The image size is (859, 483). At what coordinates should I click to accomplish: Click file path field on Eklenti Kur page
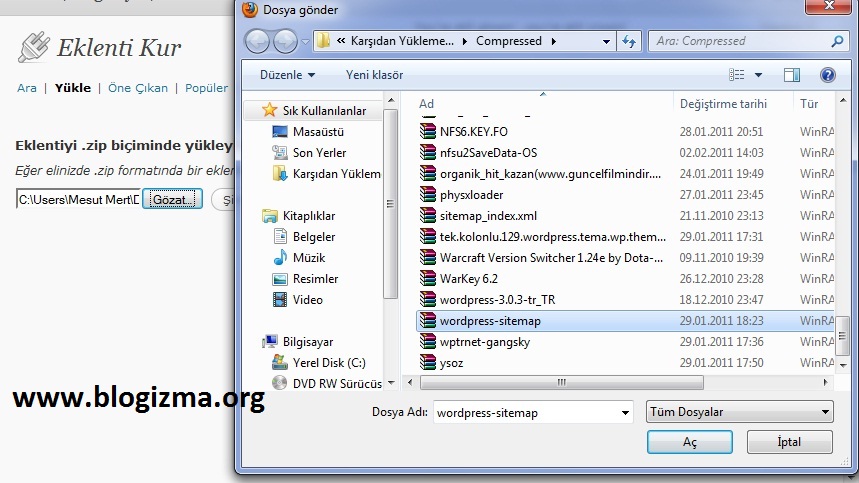(x=78, y=199)
